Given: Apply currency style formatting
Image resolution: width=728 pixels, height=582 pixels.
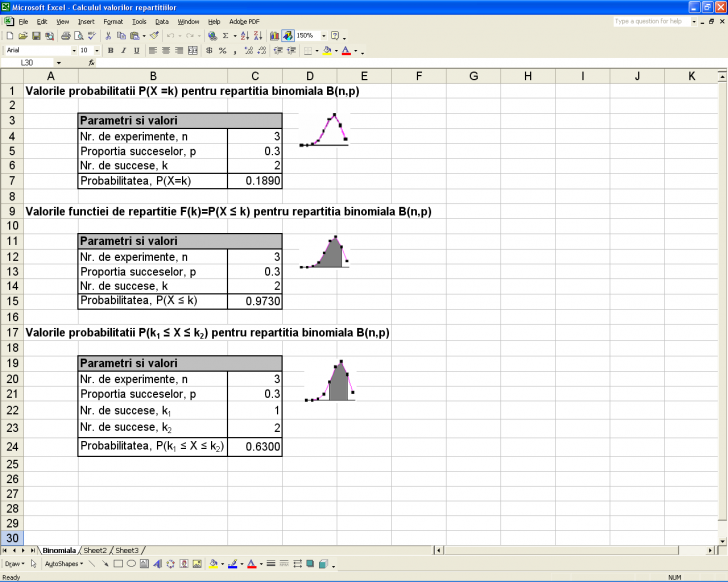Looking at the screenshot, I should pos(209,51).
